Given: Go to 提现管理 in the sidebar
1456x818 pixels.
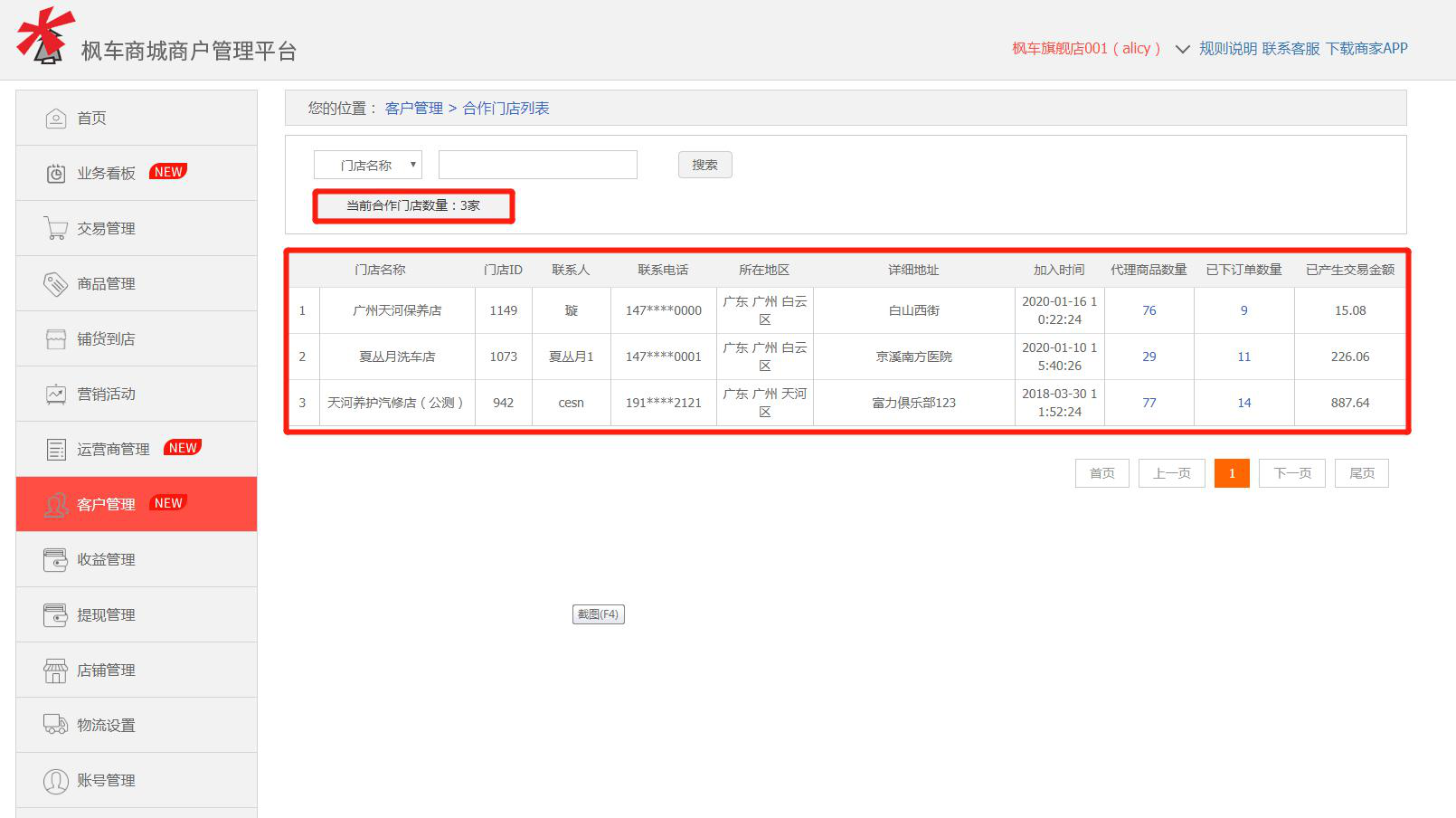Looking at the screenshot, I should click(x=106, y=615).
